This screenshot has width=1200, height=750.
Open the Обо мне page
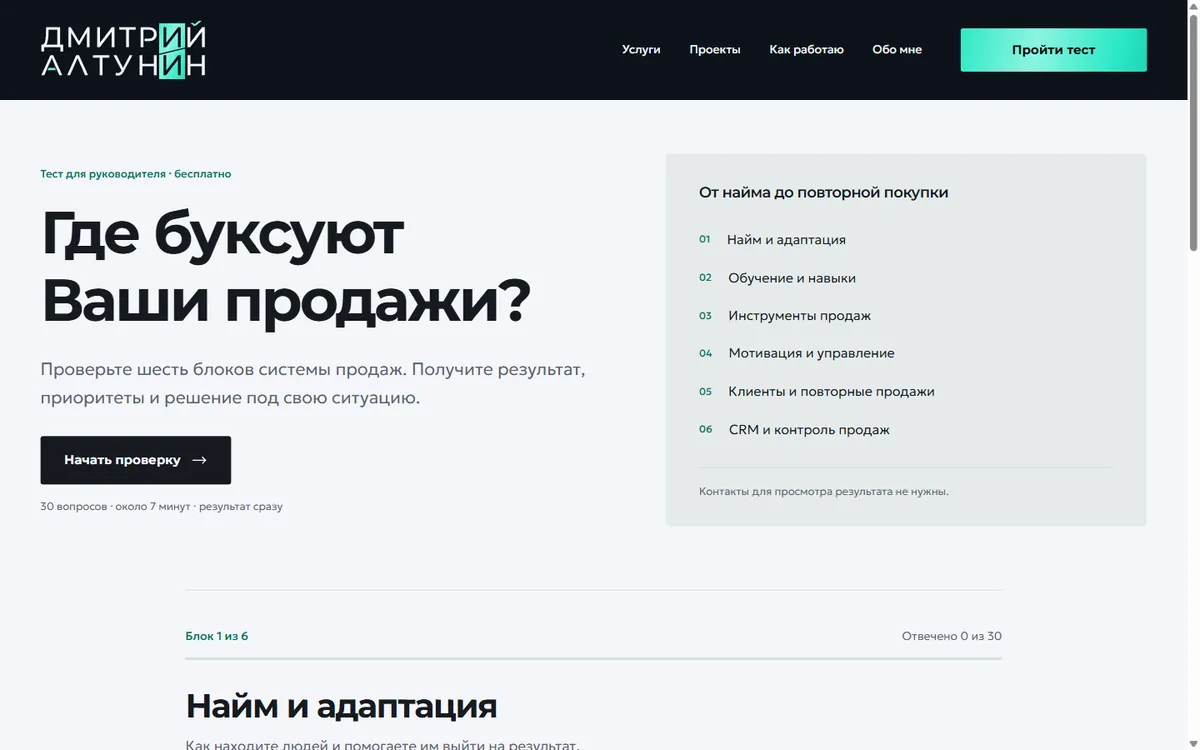click(x=897, y=50)
